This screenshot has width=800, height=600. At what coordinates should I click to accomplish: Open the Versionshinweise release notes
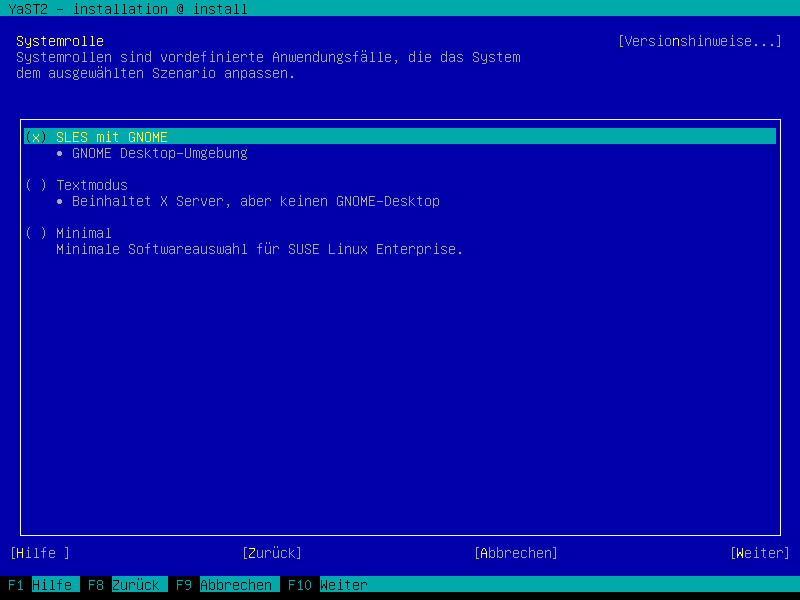click(x=700, y=41)
